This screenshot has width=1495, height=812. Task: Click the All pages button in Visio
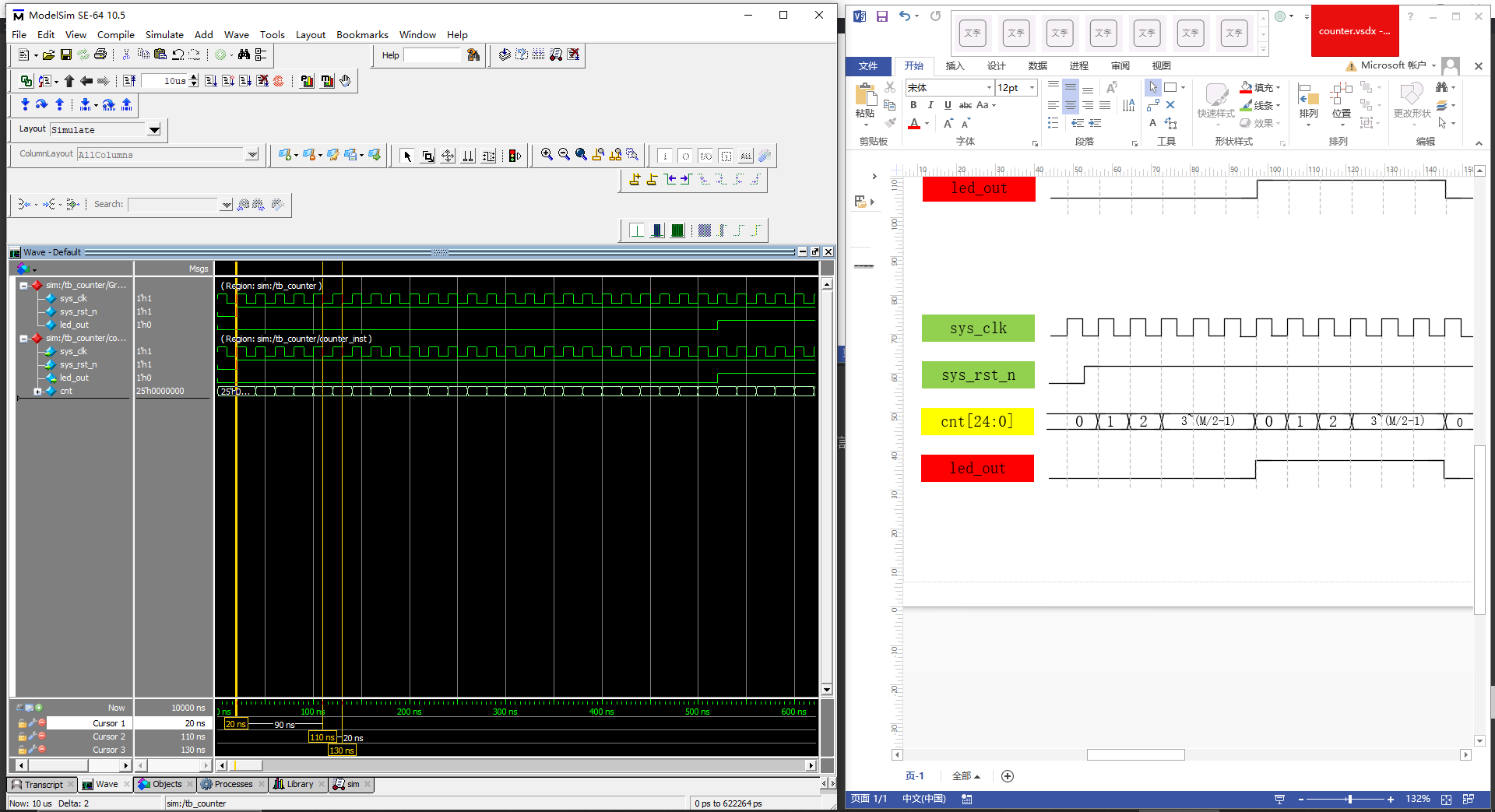pos(966,776)
